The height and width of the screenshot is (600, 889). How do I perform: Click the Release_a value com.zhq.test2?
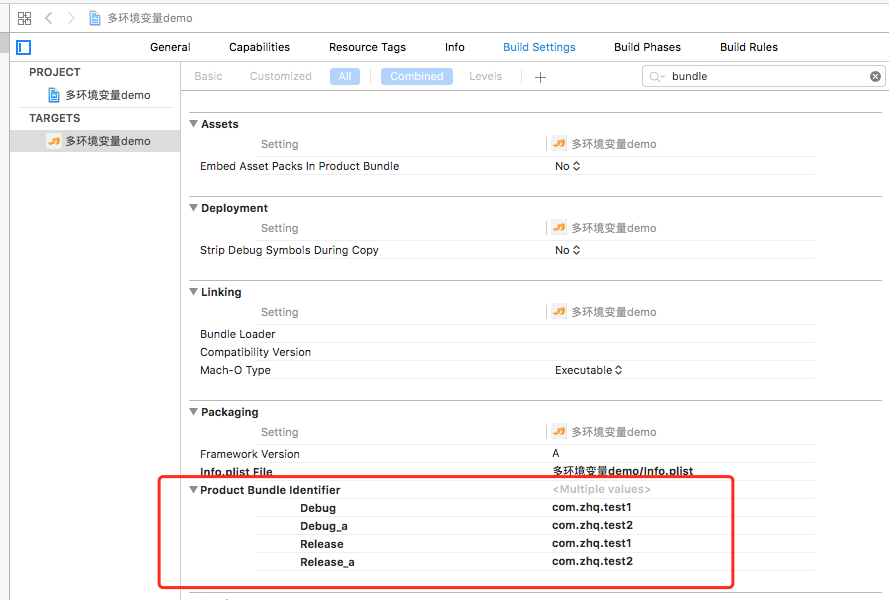point(592,561)
